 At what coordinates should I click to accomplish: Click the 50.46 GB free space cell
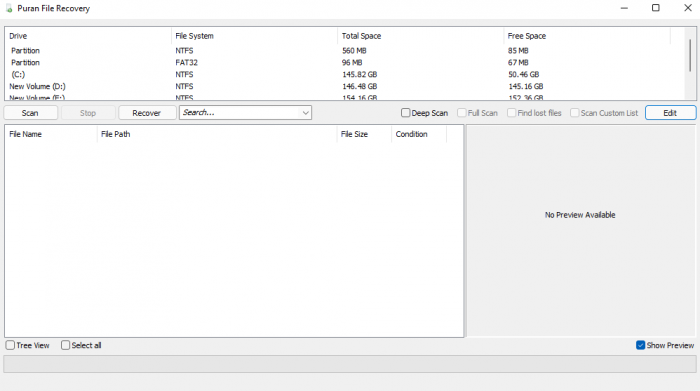(524, 75)
